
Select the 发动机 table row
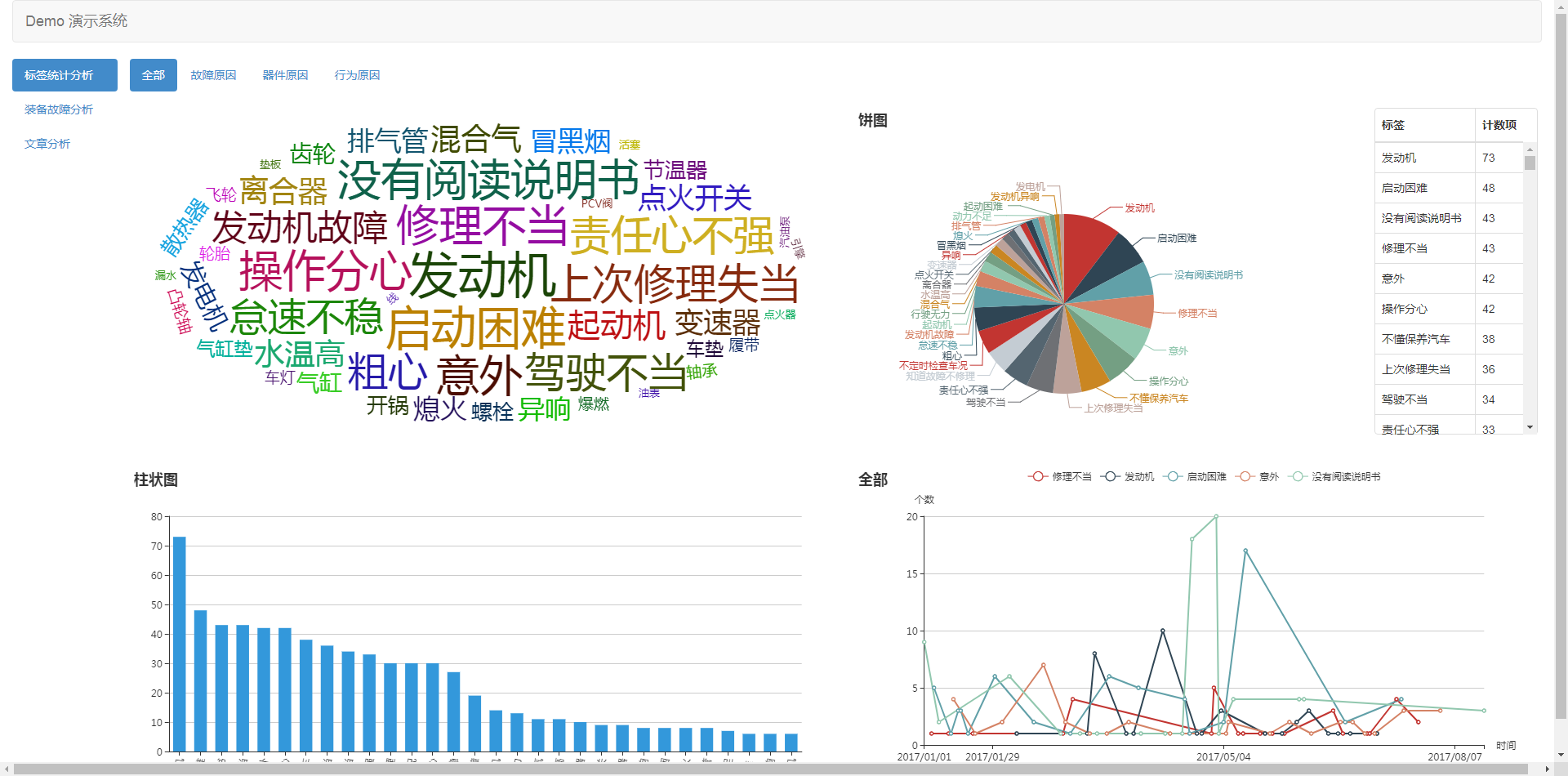tap(1449, 158)
